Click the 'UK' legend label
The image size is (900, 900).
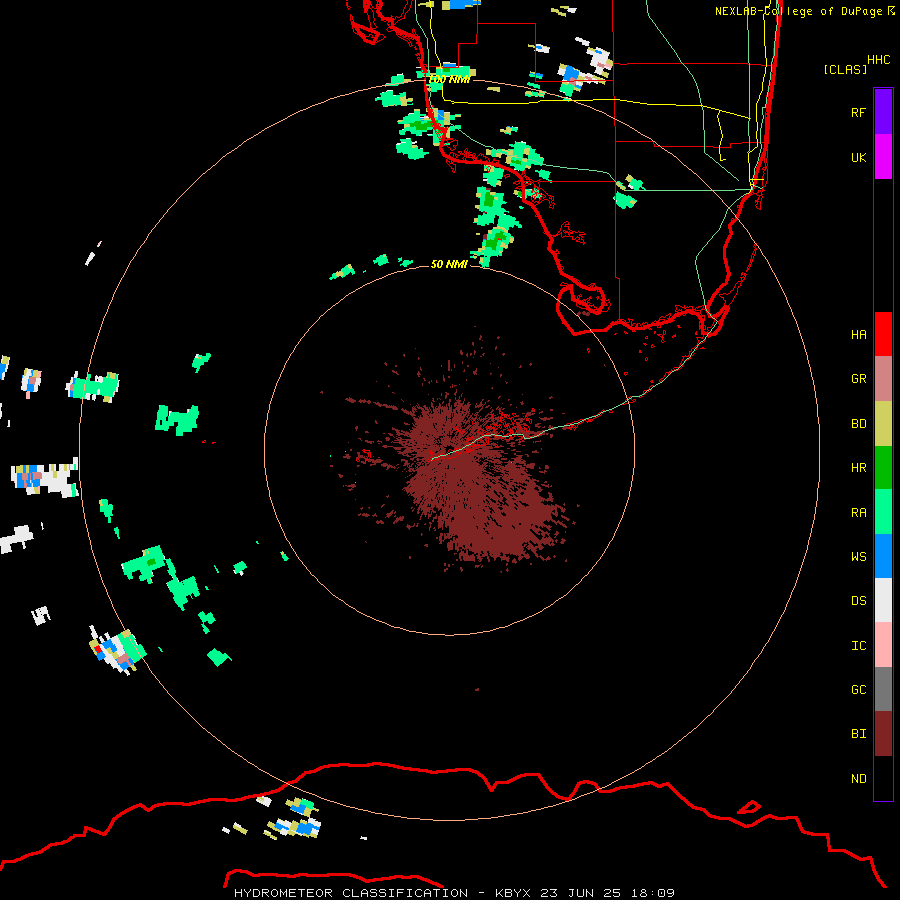pyautogui.click(x=858, y=157)
